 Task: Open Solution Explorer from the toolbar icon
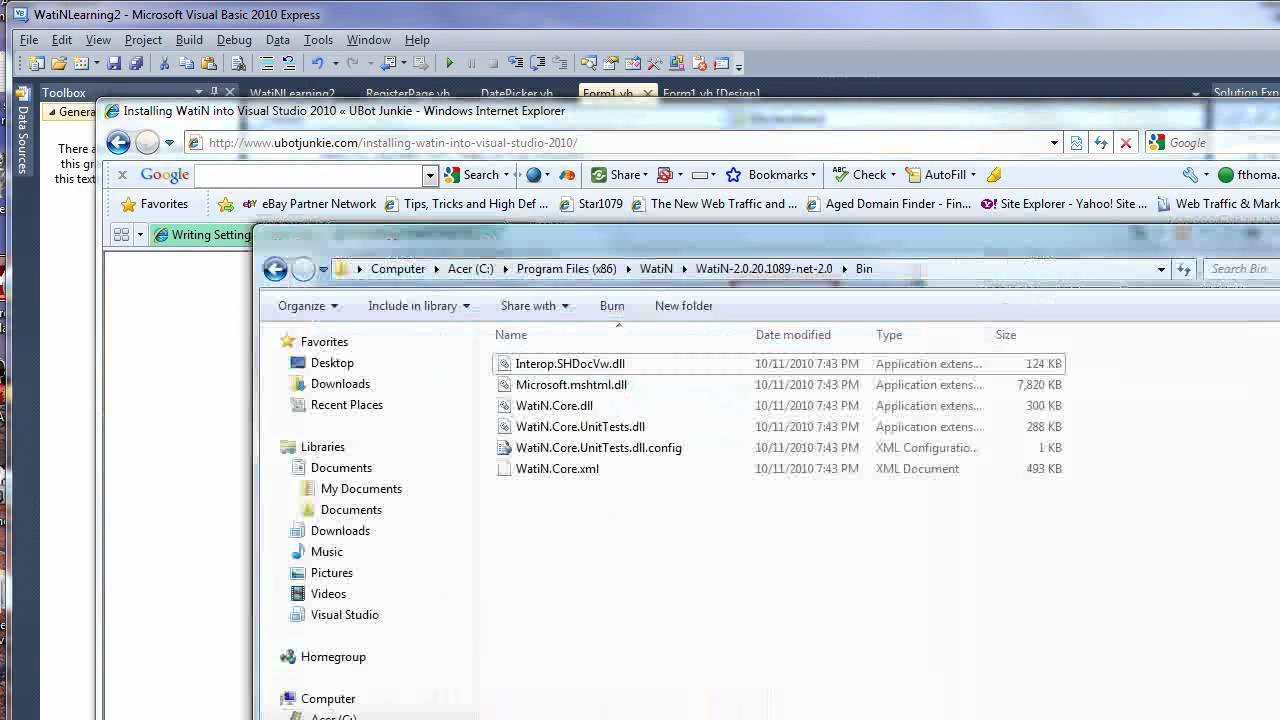589,64
